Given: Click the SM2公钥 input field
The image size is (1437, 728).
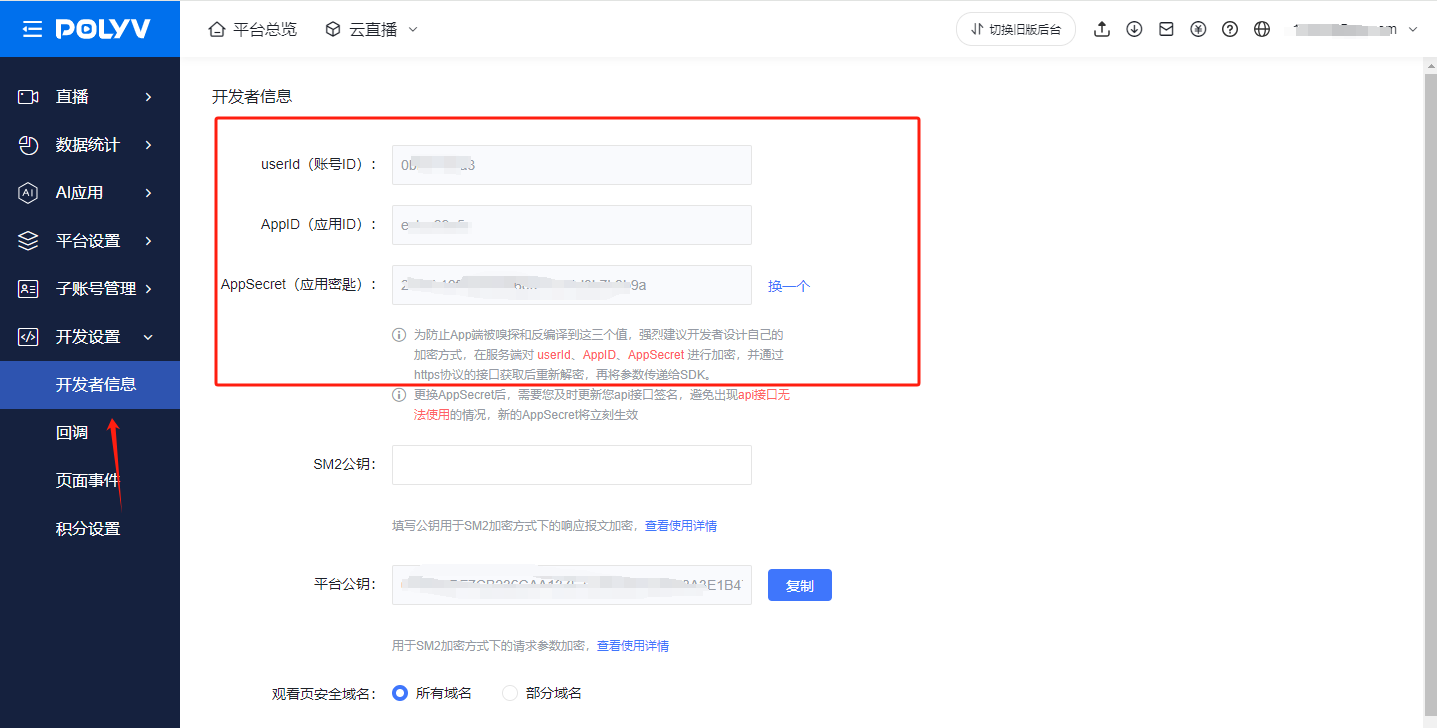Looking at the screenshot, I should point(571,465).
